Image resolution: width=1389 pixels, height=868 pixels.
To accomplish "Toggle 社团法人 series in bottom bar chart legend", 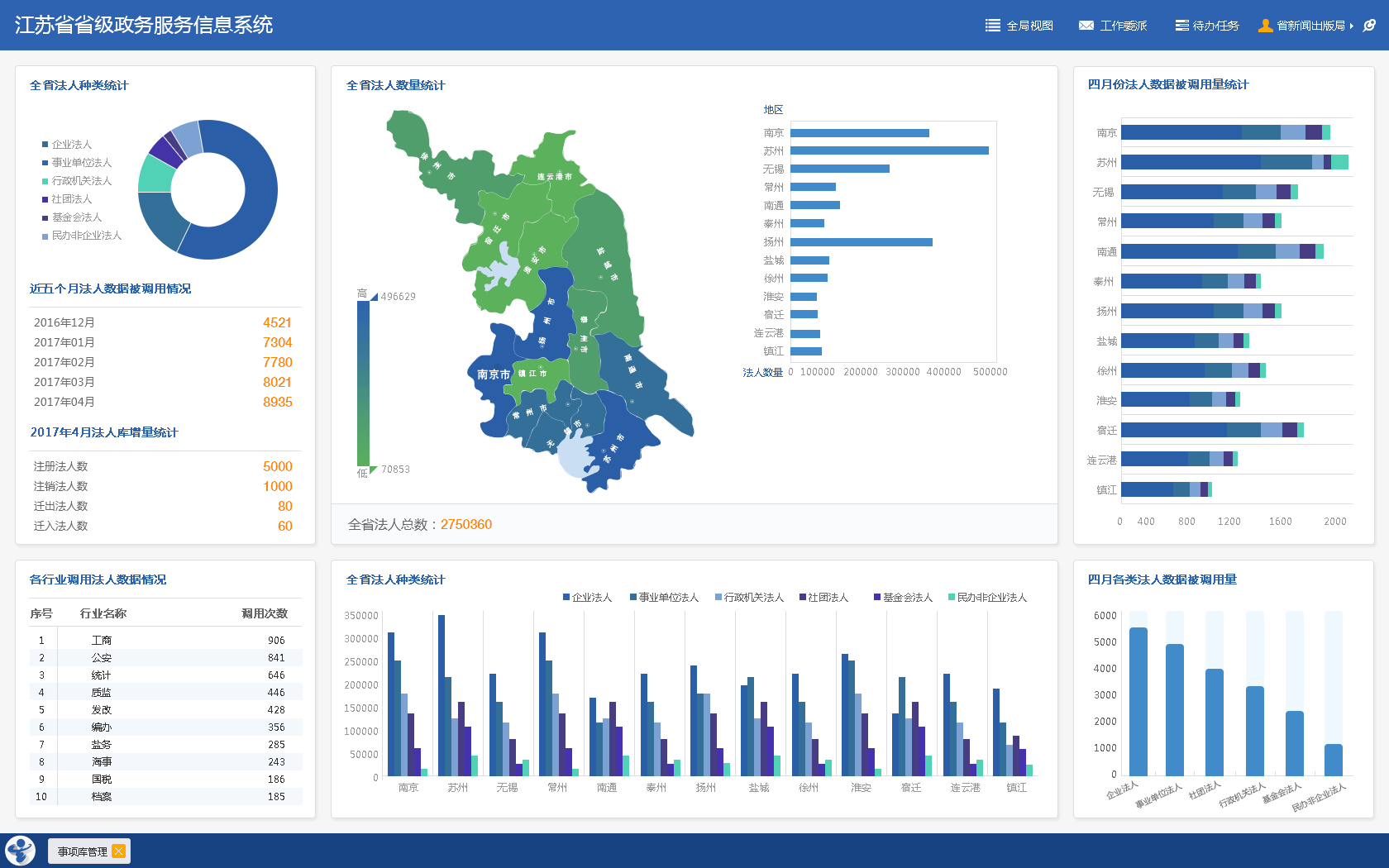I will click(823, 597).
